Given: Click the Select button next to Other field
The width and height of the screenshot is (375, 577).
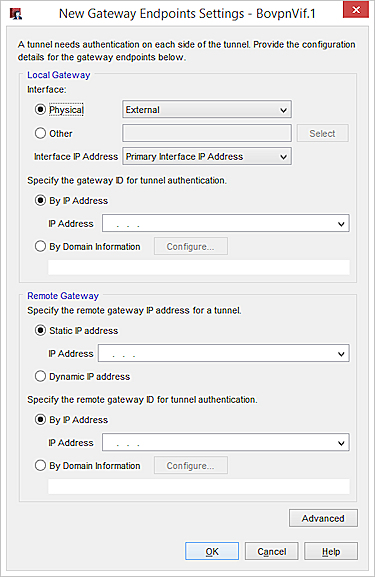Looking at the screenshot, I should pos(322,134).
